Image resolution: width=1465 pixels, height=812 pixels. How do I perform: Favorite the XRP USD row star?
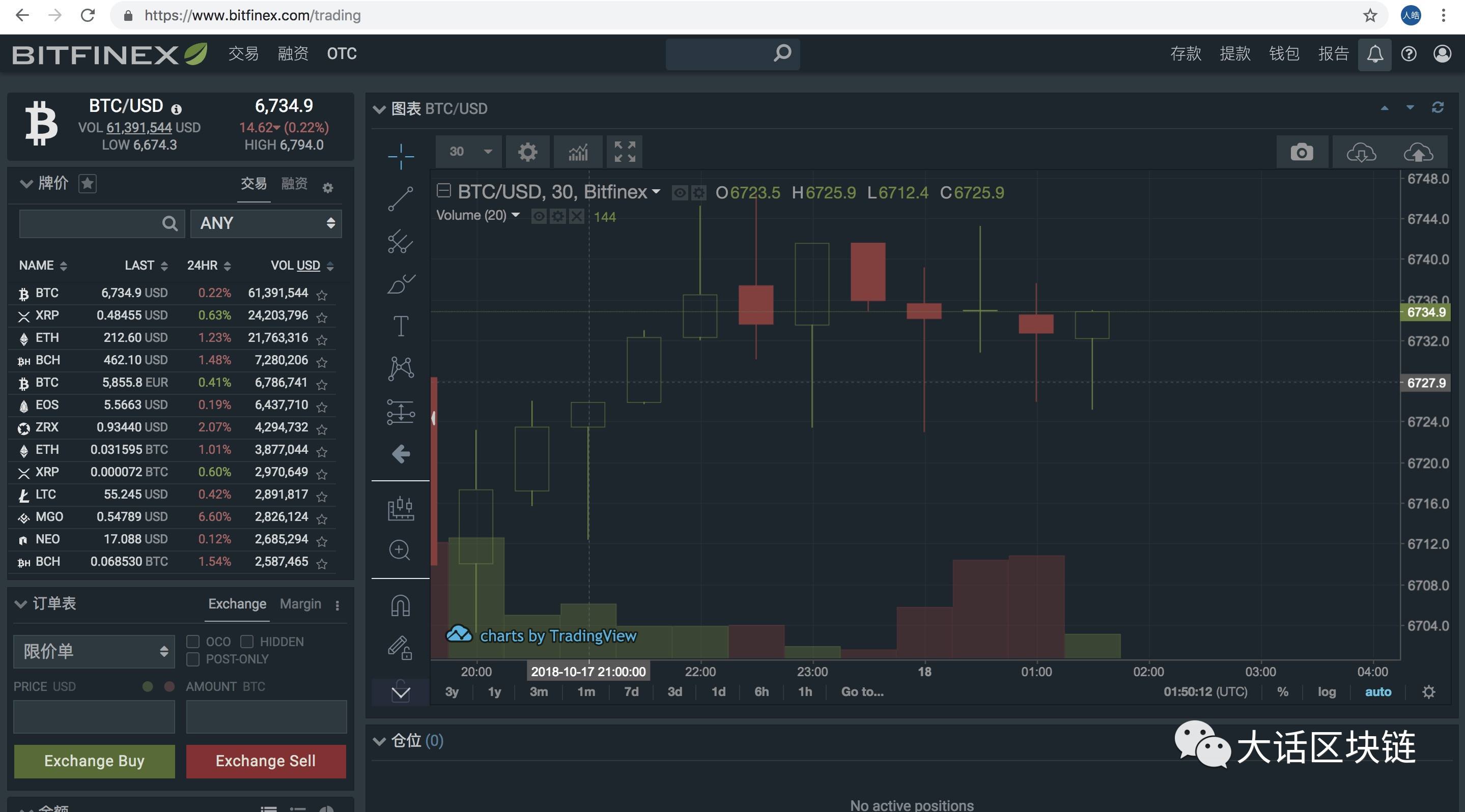322,317
